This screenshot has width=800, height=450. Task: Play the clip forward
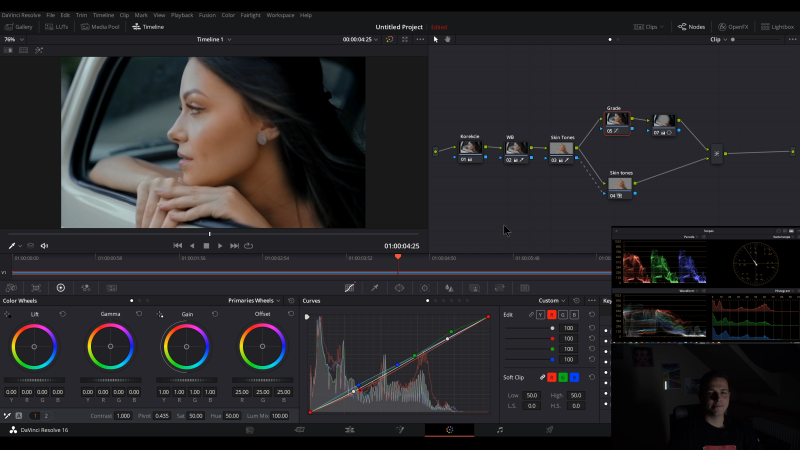pyautogui.click(x=220, y=245)
